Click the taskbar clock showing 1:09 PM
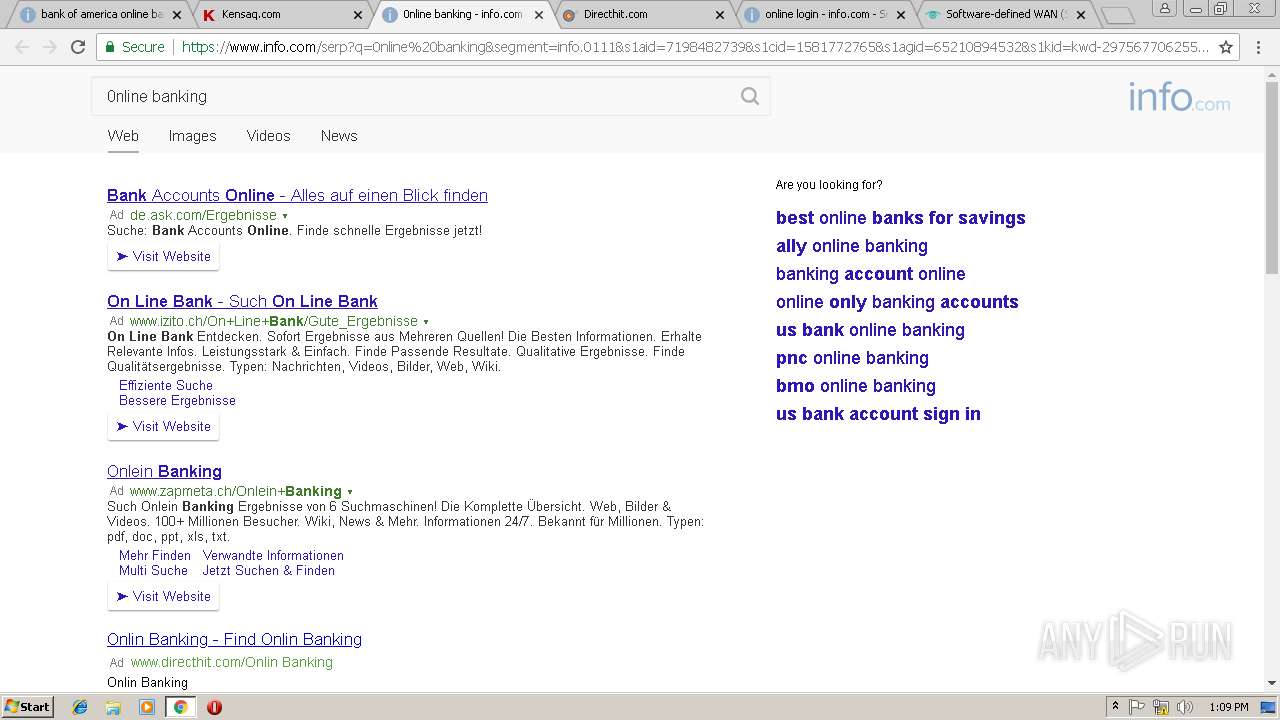 [1228, 707]
